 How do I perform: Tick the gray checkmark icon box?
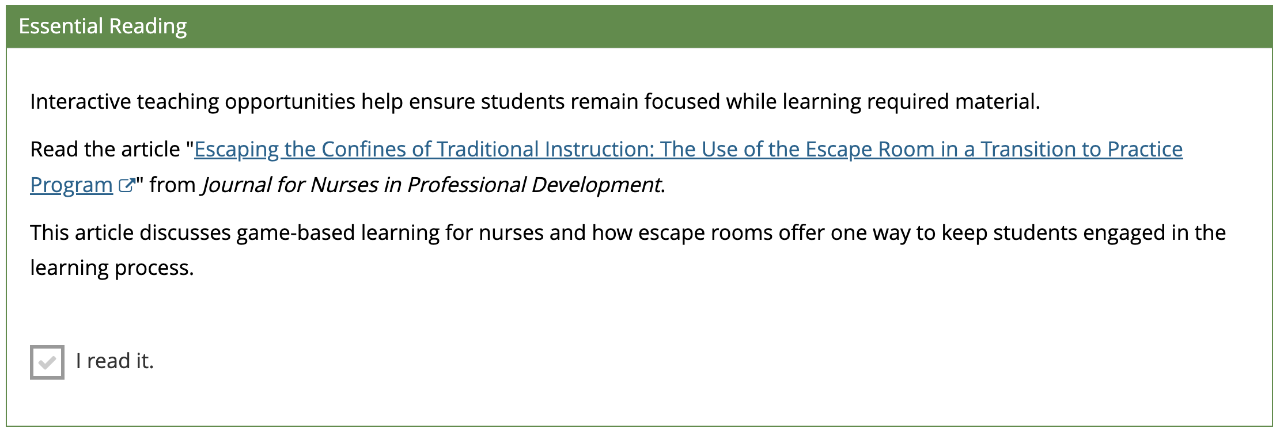(x=47, y=362)
